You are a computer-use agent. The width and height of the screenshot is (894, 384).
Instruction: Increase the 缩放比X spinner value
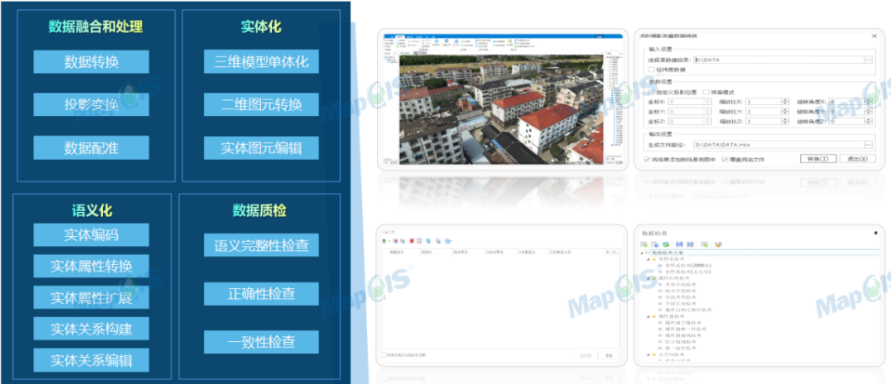coord(785,100)
